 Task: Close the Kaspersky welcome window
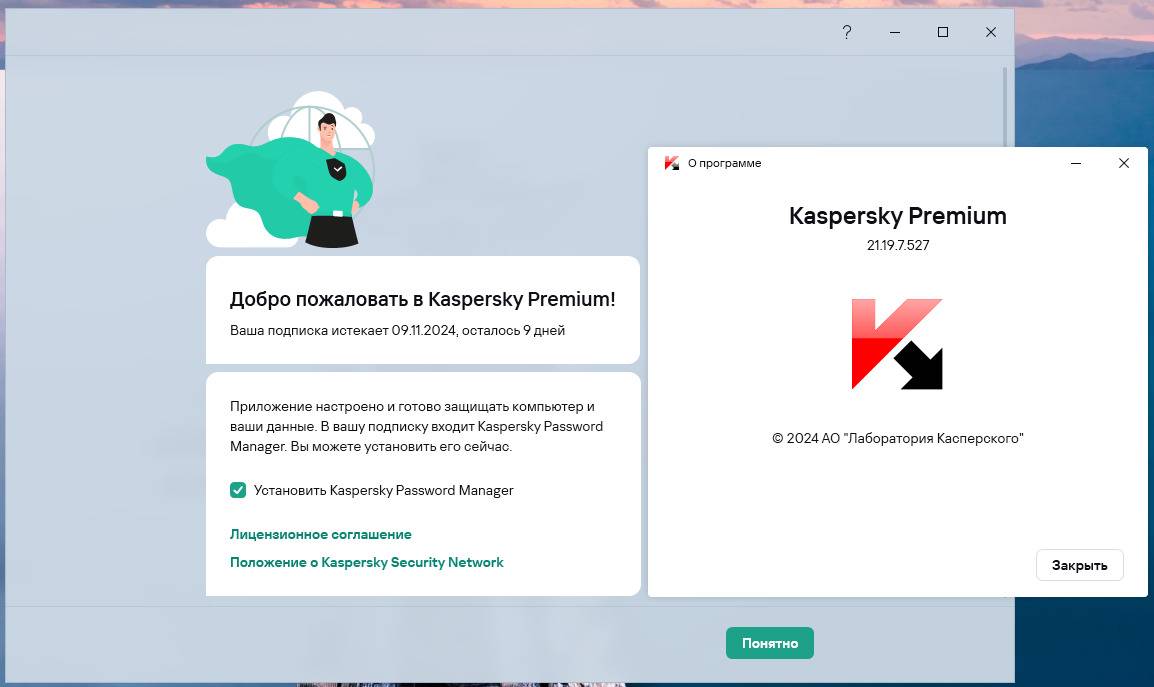click(991, 32)
